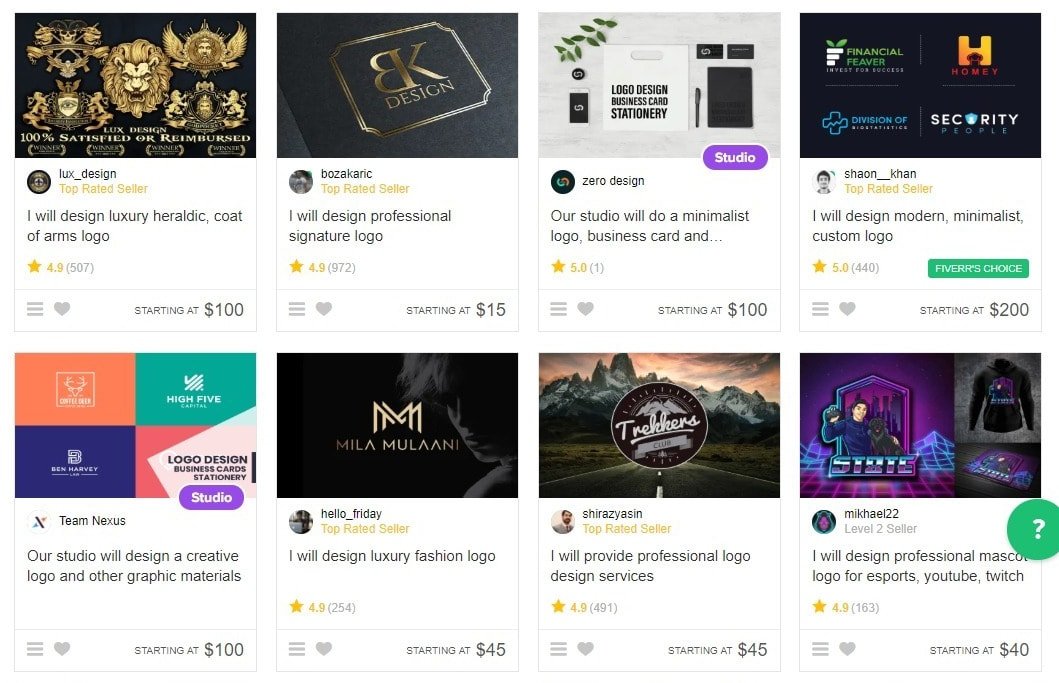1059x683 pixels.
Task: Favorite the lux_design heraldic logo gig
Action: (x=62, y=309)
